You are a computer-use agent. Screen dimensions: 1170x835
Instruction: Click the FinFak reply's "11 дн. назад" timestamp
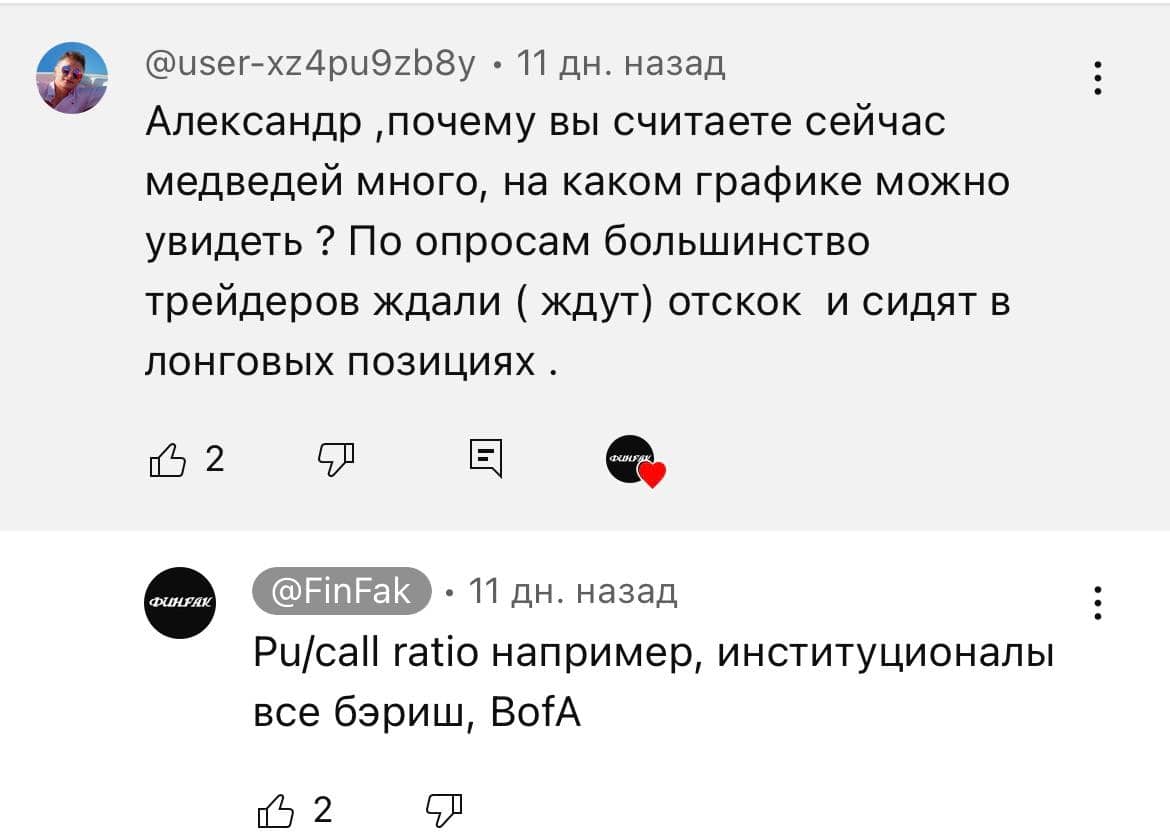point(573,592)
